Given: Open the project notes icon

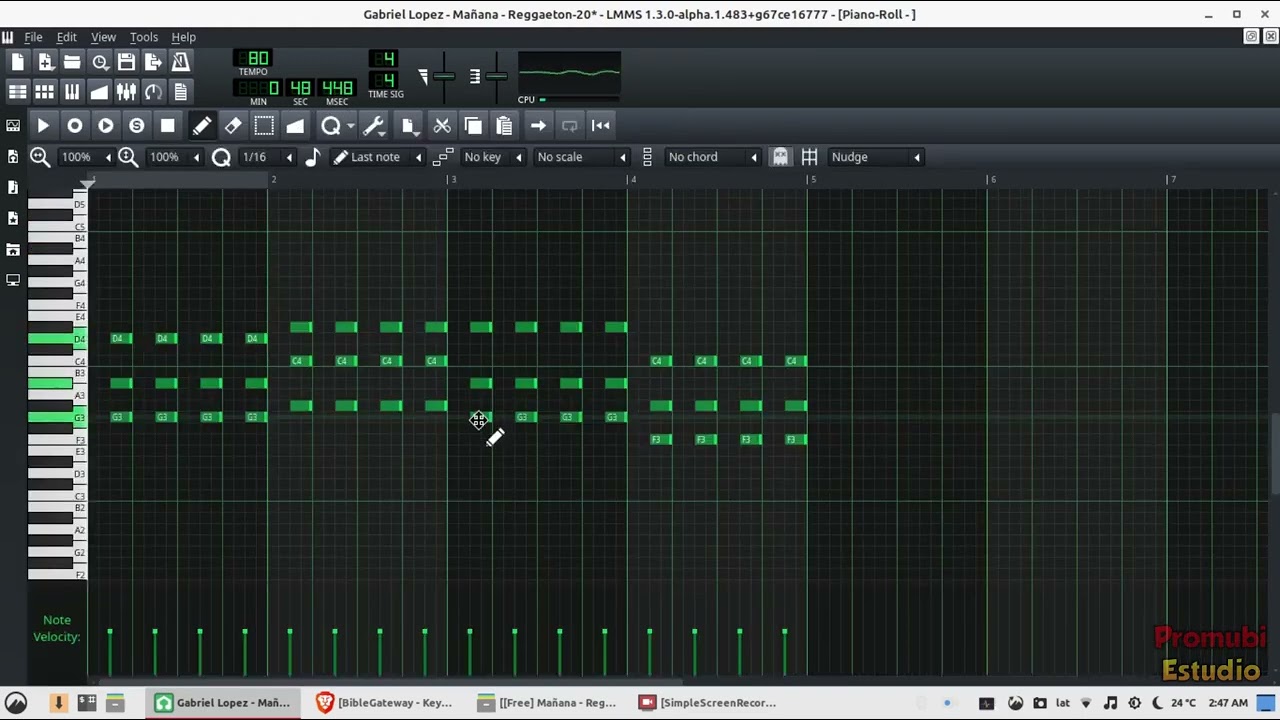Looking at the screenshot, I should pos(180,92).
